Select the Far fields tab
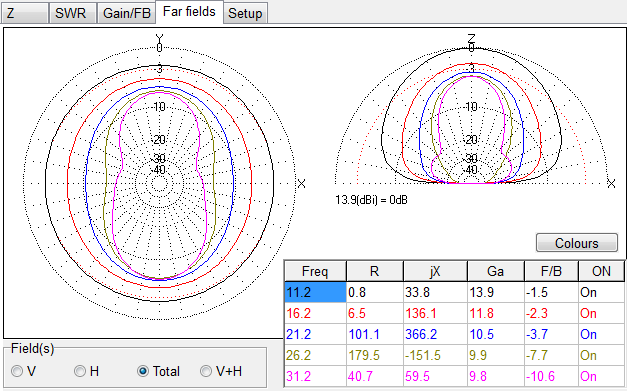 click(x=189, y=12)
